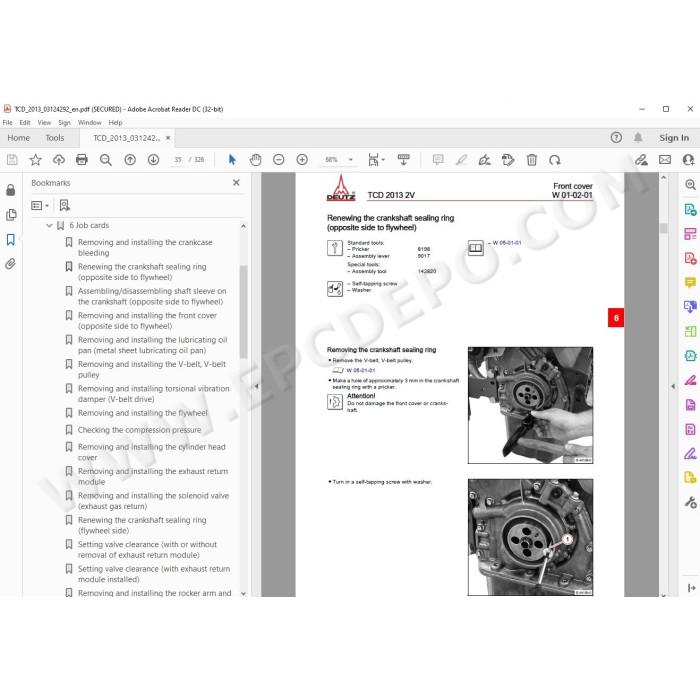Choose the arrow Selection tool
The width and height of the screenshot is (700, 700).
pos(232,160)
